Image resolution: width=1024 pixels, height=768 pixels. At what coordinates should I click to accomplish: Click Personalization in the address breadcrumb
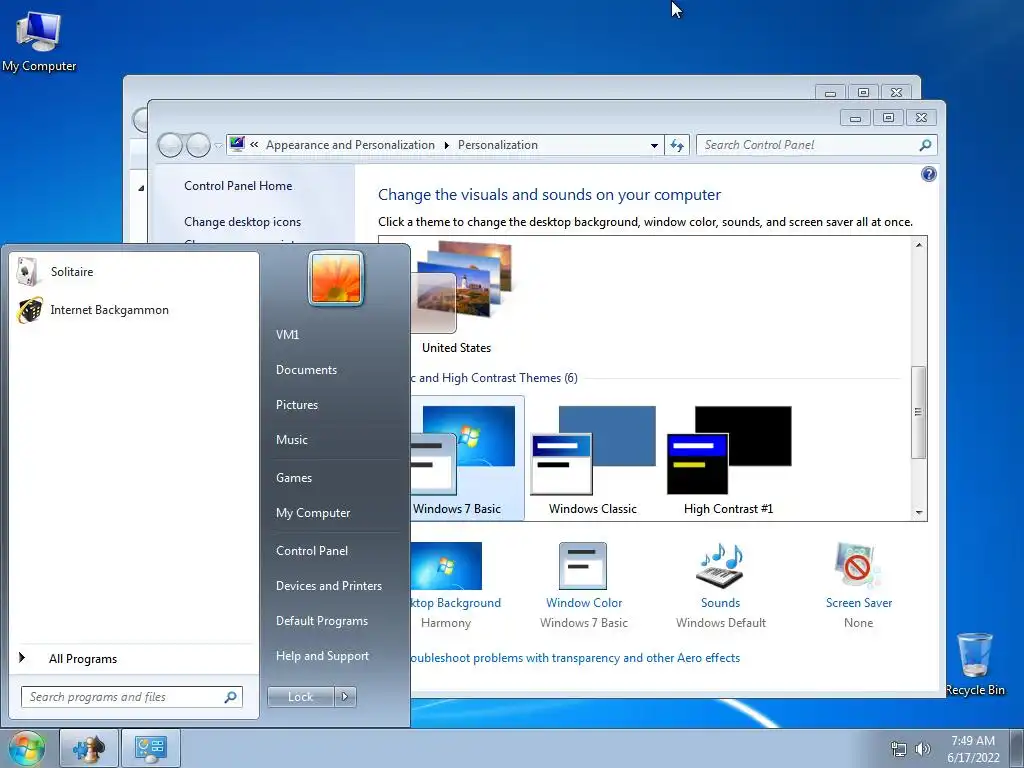(498, 145)
